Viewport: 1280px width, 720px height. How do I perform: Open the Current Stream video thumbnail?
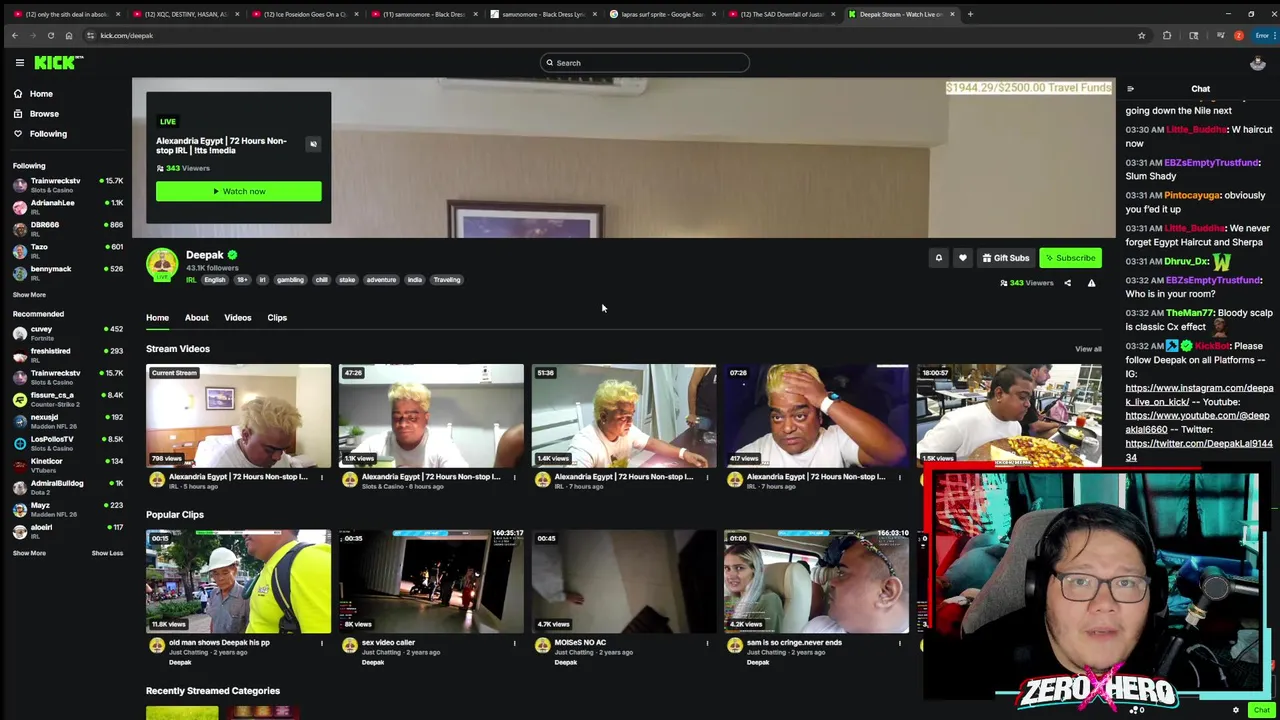tap(238, 416)
